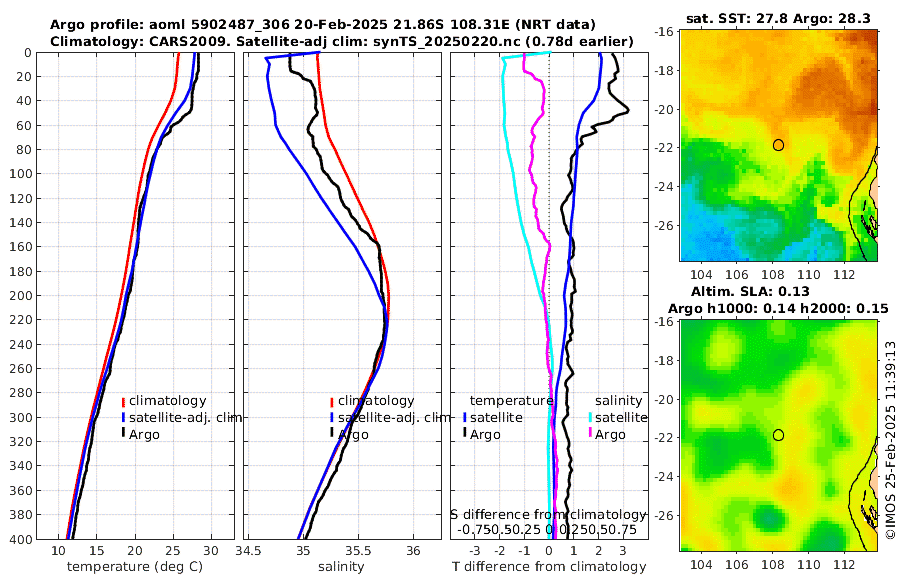Click blue satellite-adj legend swatch in salinity panel

point(332,418)
